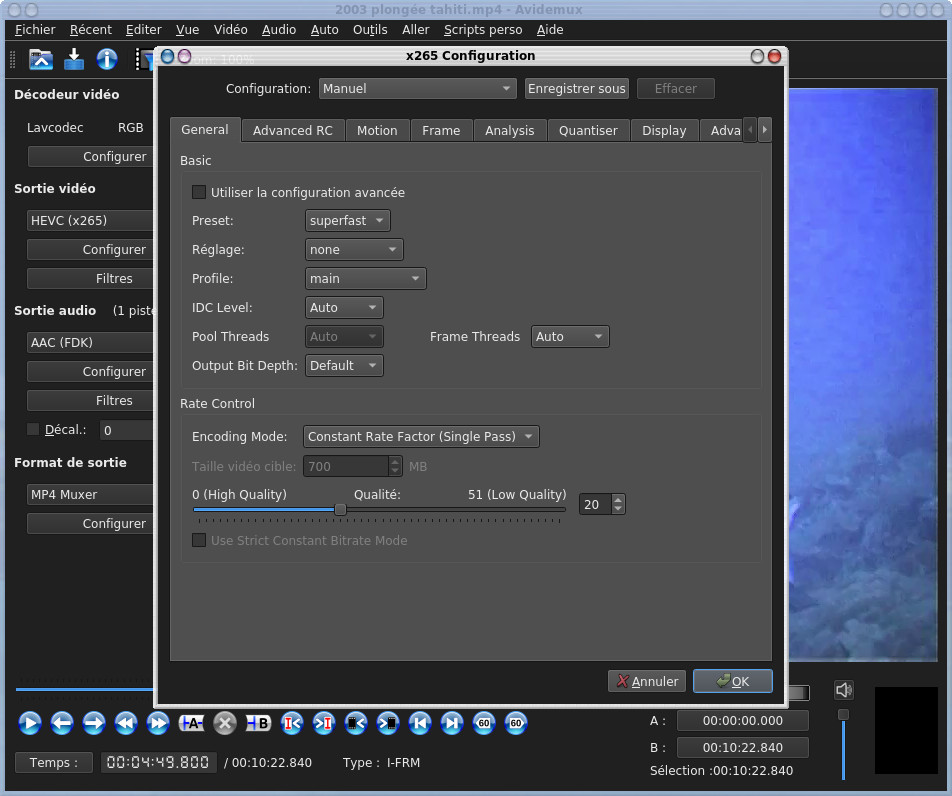Enable 'Utiliser la configuration avancée' checkbox
952x796 pixels.
coord(199,192)
